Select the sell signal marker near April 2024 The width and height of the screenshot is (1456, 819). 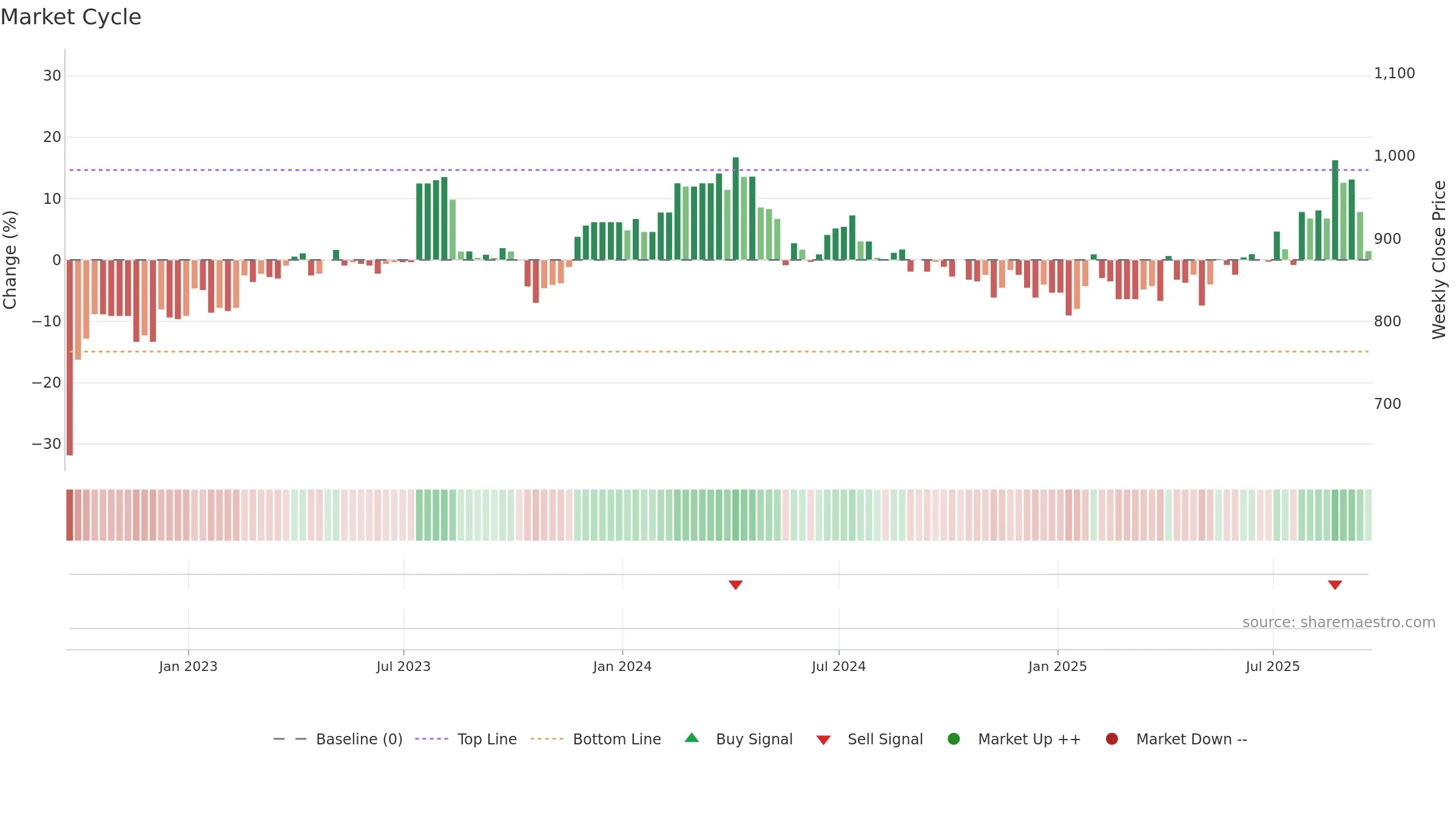735,585
